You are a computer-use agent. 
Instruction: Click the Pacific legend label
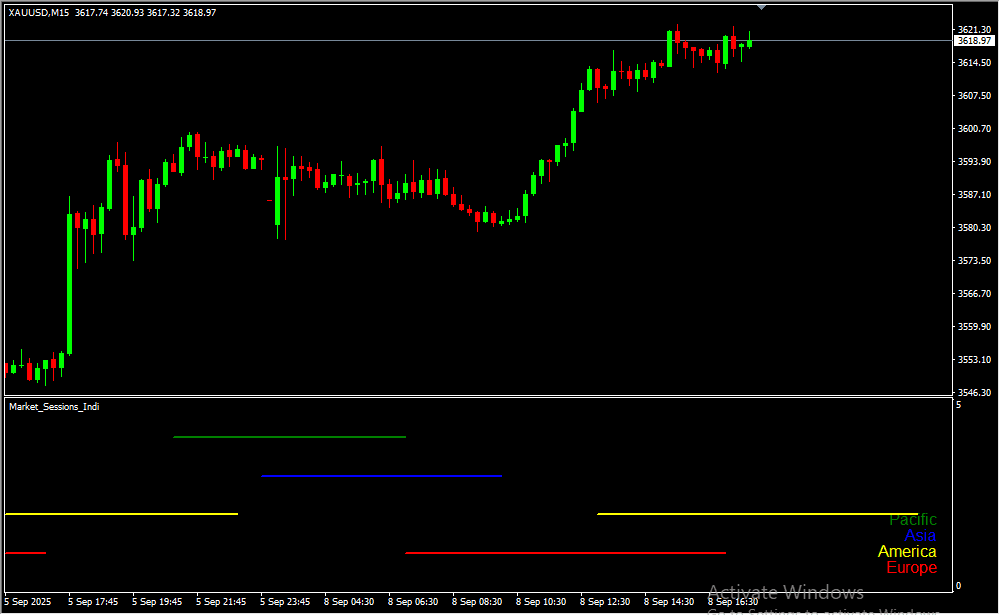(x=913, y=520)
